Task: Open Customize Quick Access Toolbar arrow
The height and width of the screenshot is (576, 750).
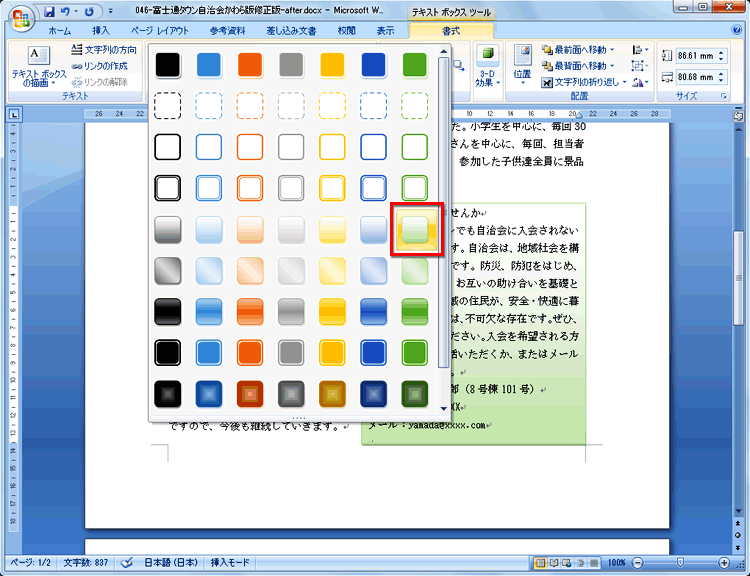Action: [111, 11]
